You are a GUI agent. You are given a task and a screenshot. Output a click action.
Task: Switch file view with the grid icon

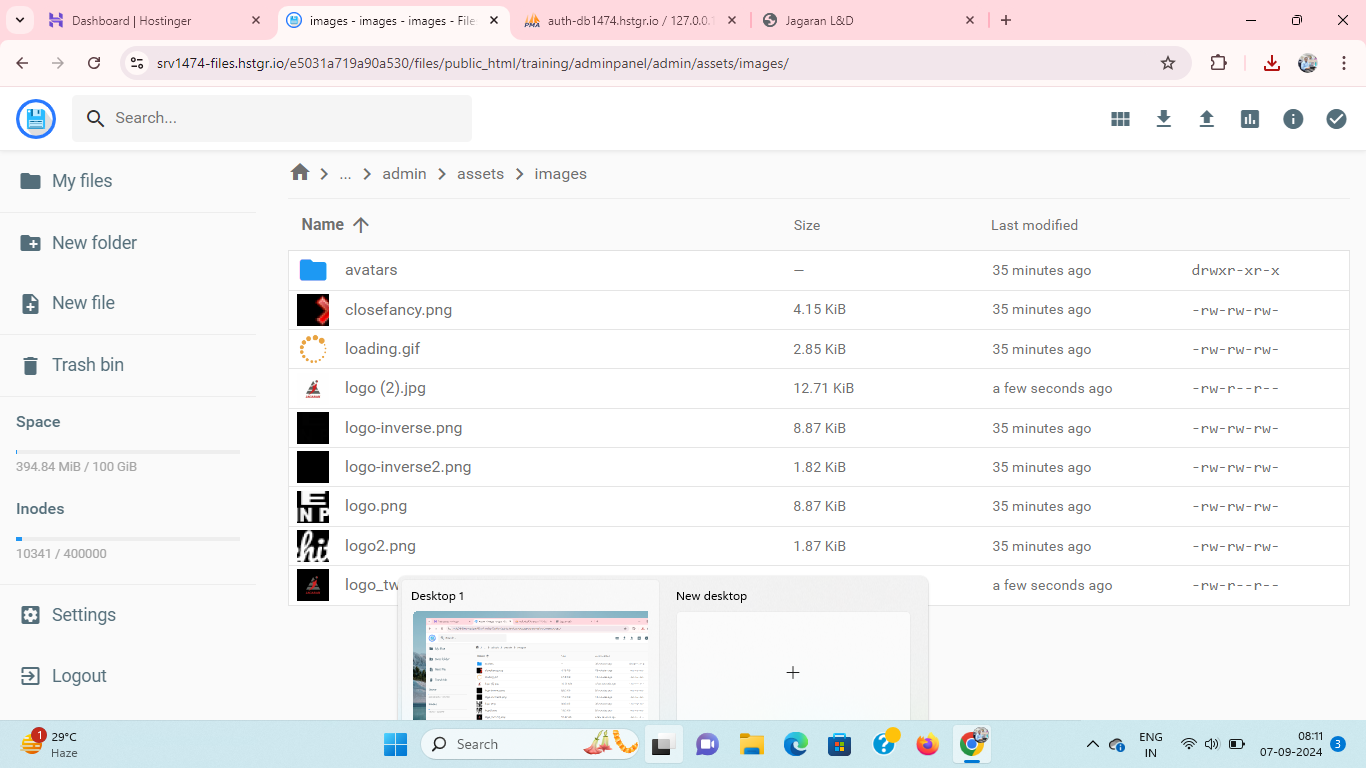coord(1120,119)
